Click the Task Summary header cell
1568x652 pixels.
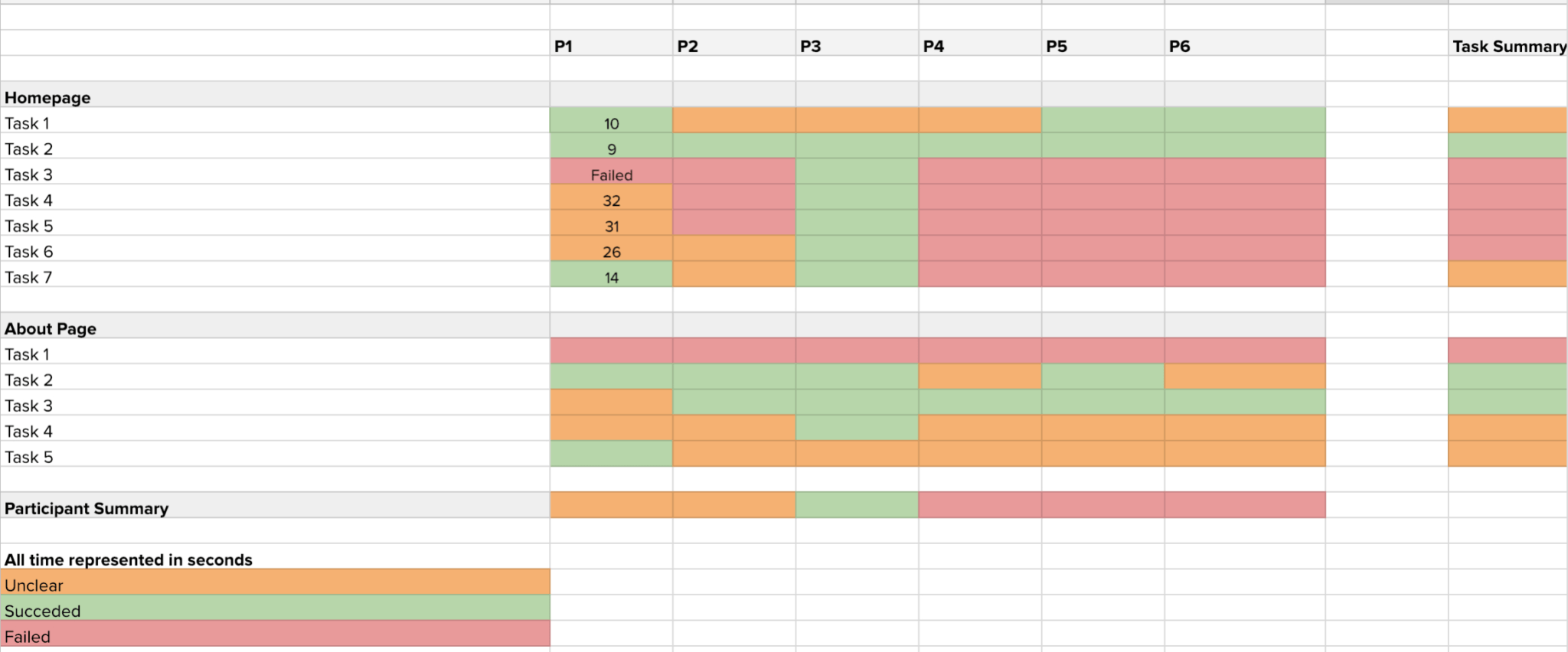point(1508,44)
